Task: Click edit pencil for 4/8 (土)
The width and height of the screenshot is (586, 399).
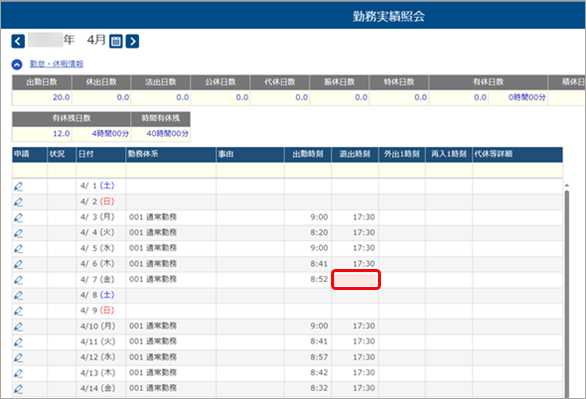Action: [18, 295]
